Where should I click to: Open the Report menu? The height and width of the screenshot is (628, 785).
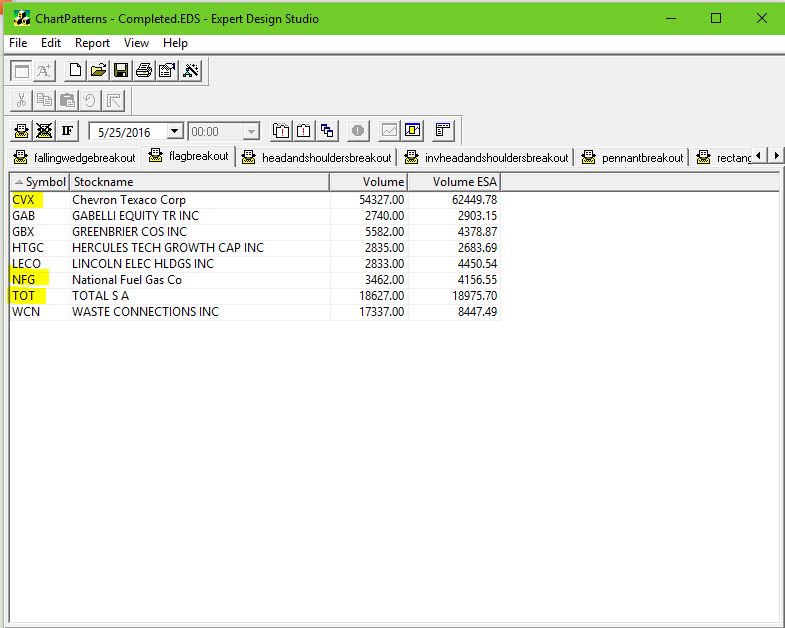click(x=92, y=43)
